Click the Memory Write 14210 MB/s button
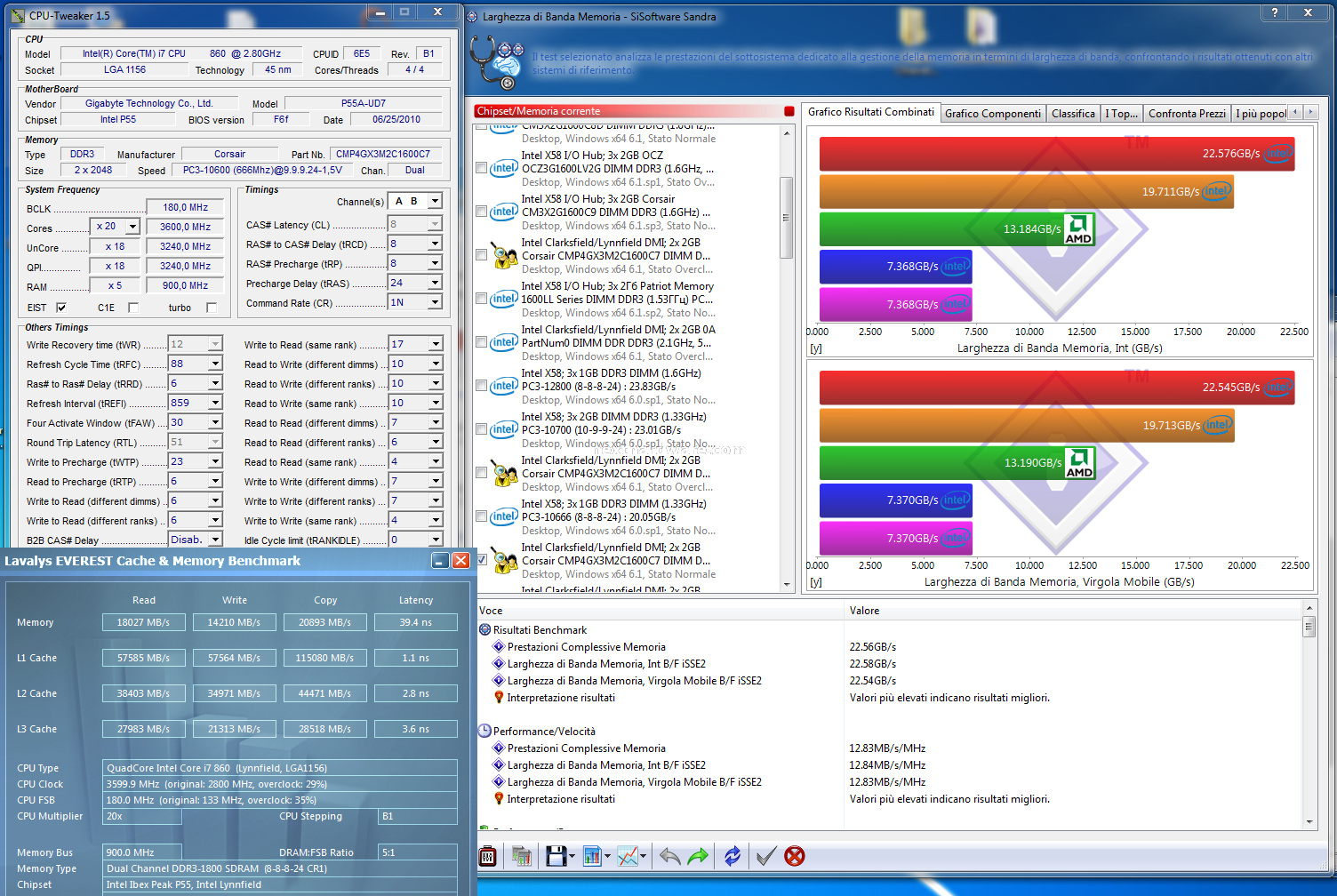This screenshot has height=896, width=1337. pos(234,622)
